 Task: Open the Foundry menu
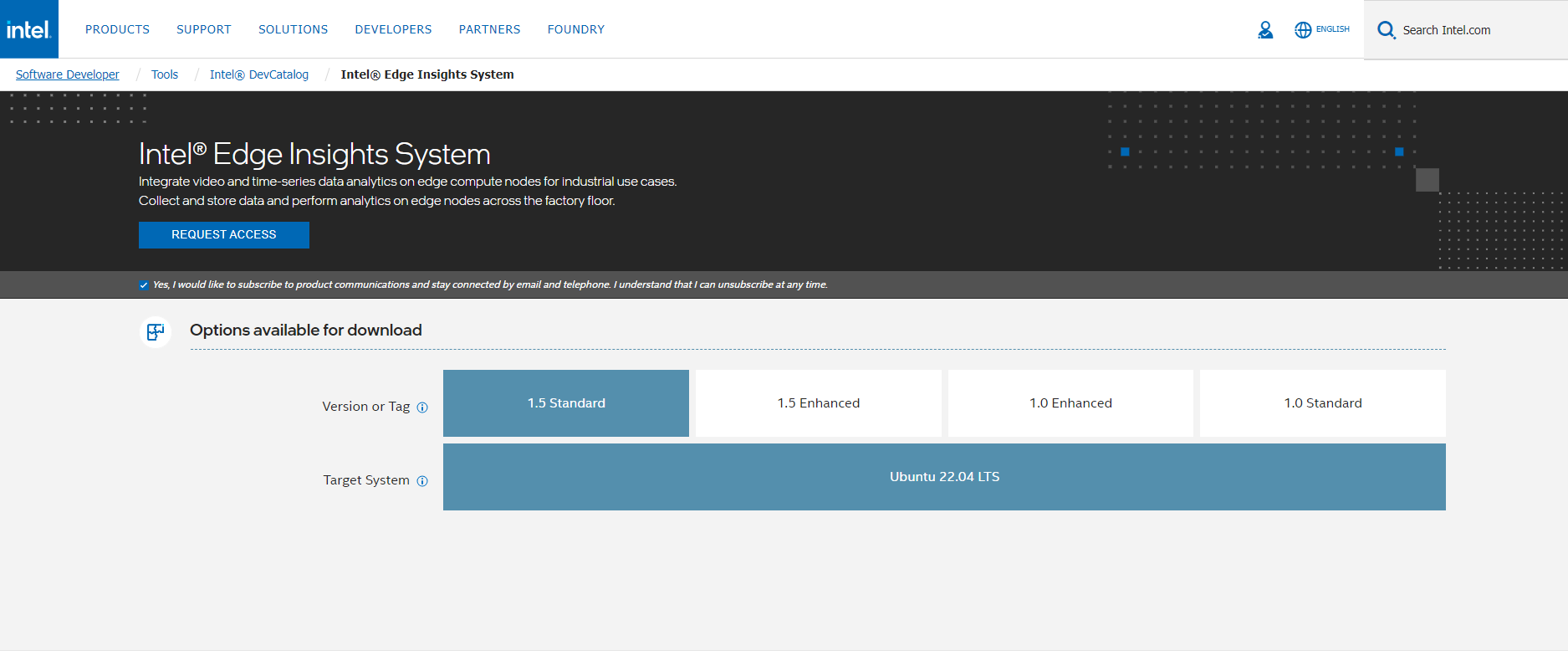[576, 29]
